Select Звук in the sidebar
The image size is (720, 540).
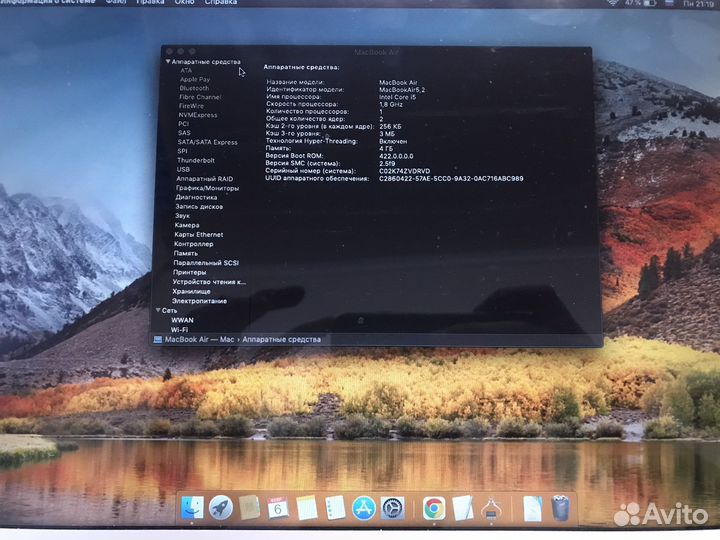(x=182, y=215)
